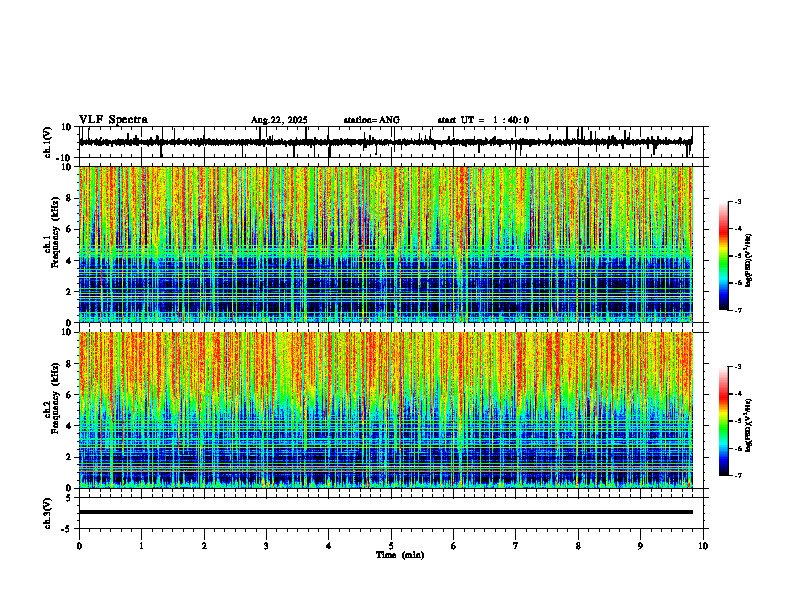Click the "4" kHz tick on ch.2 frequency axis
Image resolution: width=792 pixels, height=612 pixels.
(69, 426)
